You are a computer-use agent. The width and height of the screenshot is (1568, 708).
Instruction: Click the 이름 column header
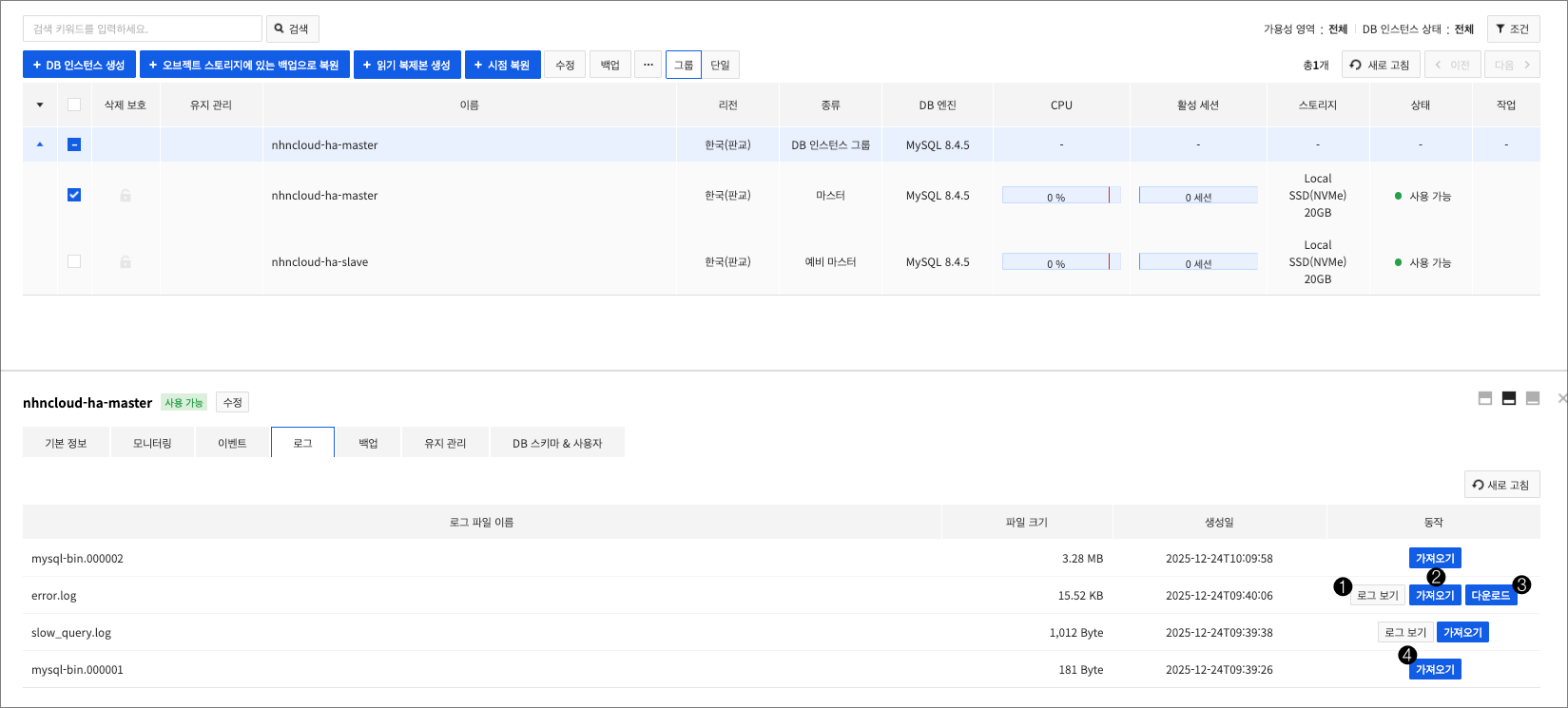pyautogui.click(x=469, y=105)
